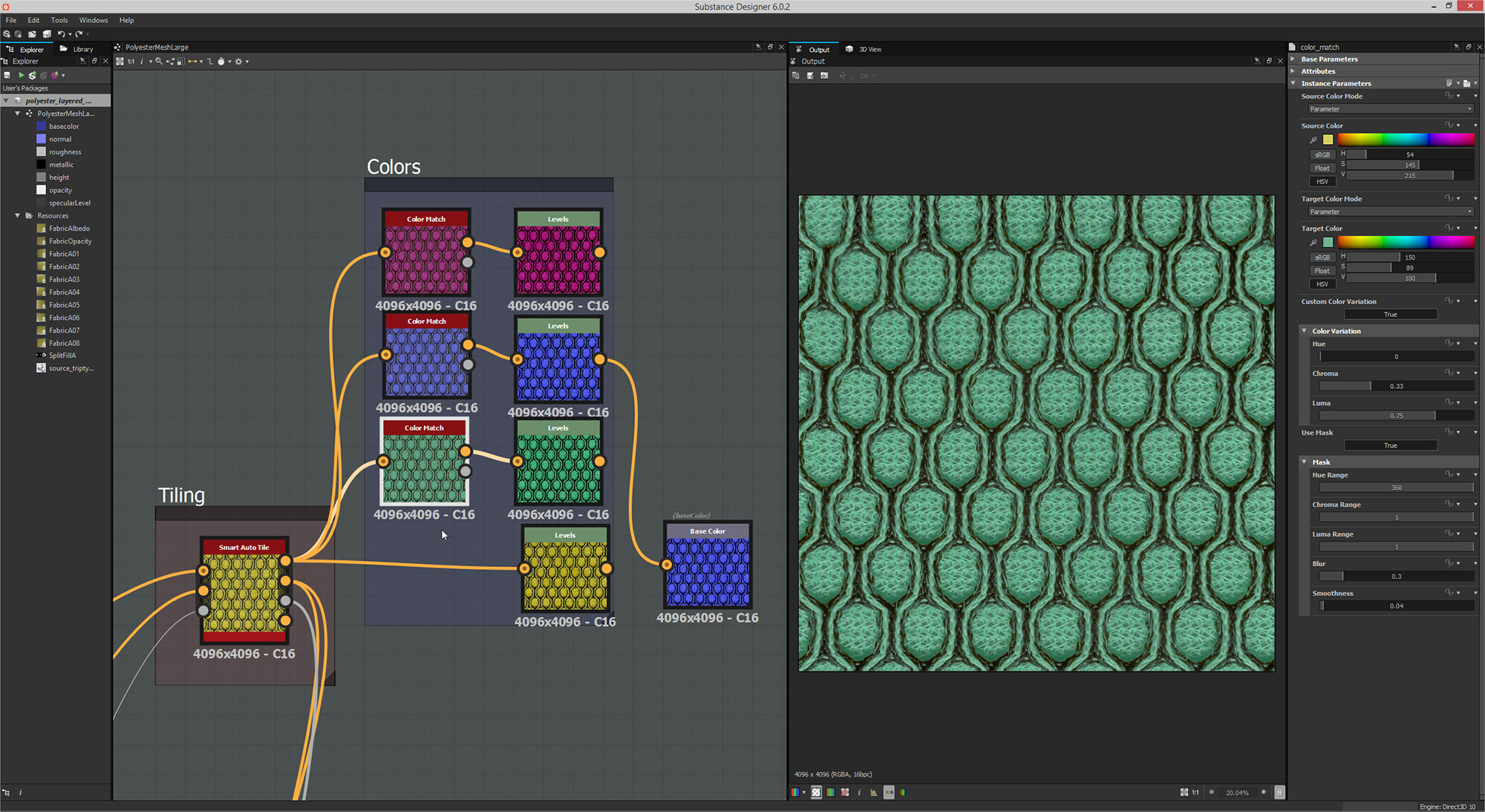Open the Source Color Mode dropdown
This screenshot has height=812, width=1485.
(1390, 109)
